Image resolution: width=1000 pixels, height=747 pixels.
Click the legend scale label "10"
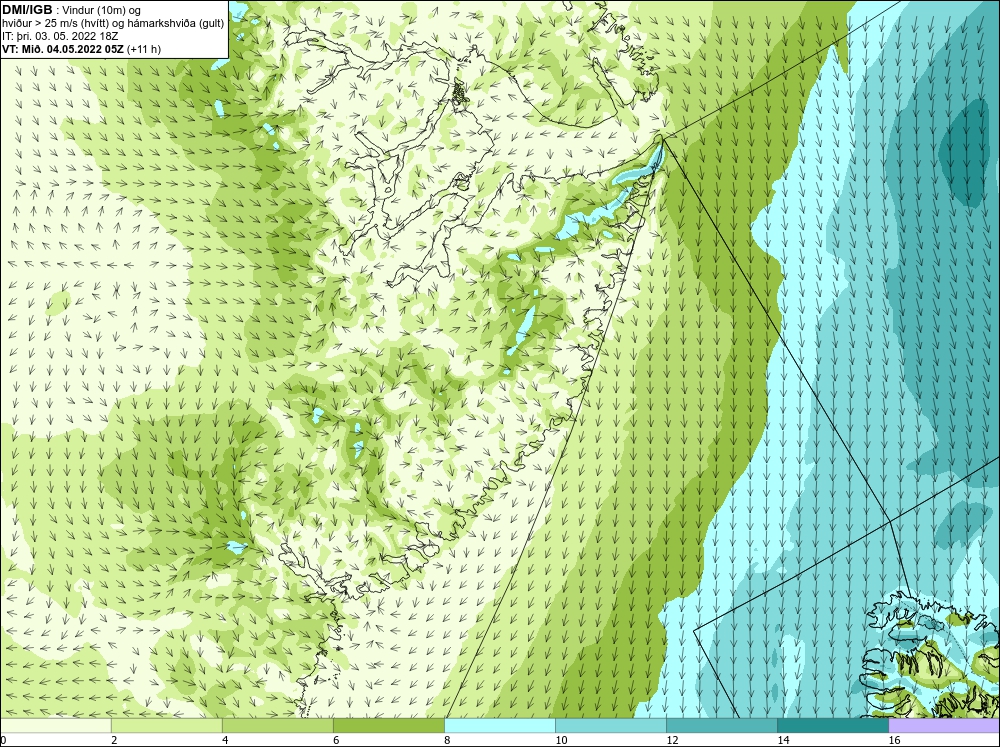click(x=561, y=740)
